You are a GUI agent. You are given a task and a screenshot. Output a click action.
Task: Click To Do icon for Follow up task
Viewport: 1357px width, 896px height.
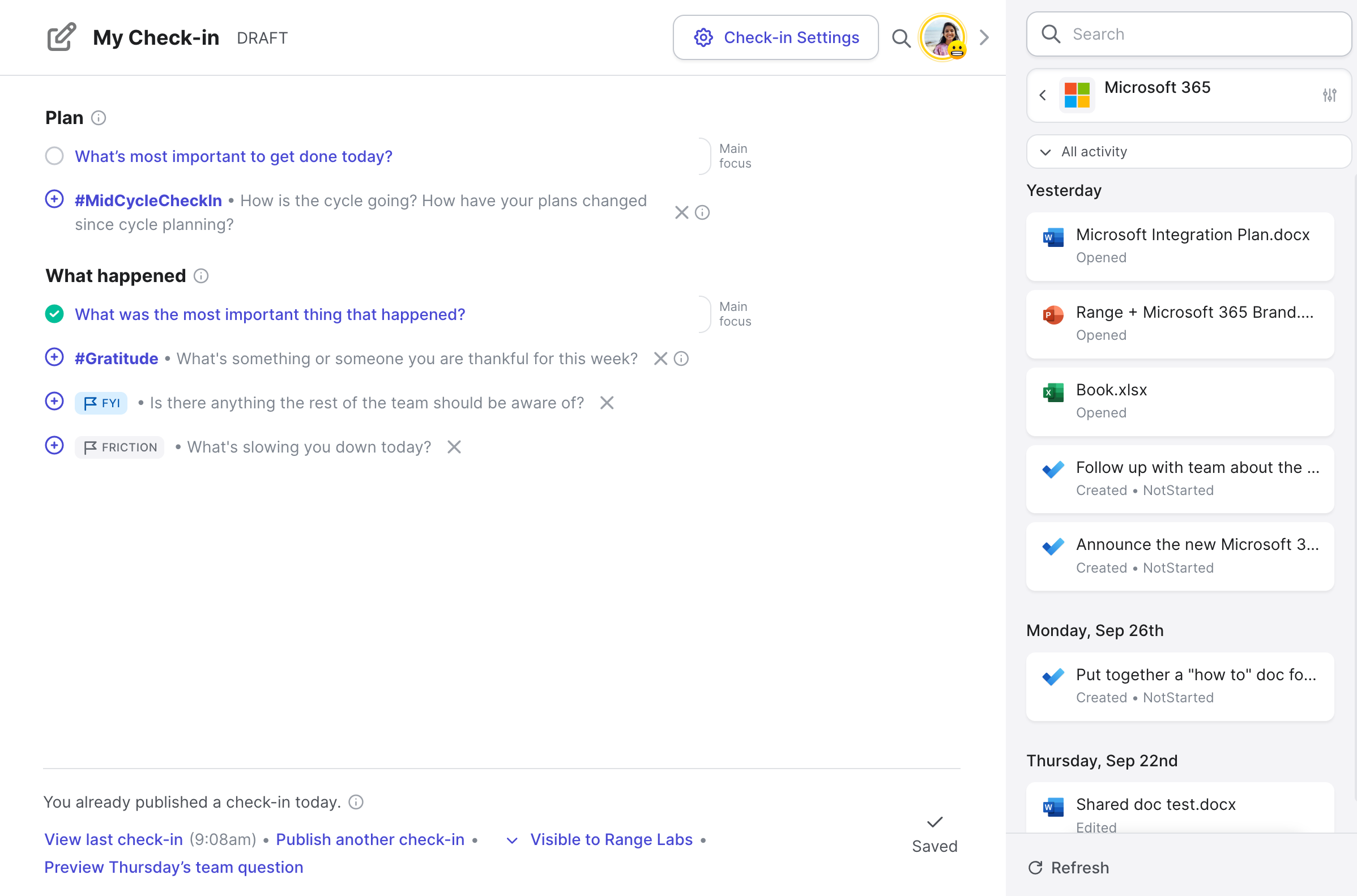point(1053,469)
